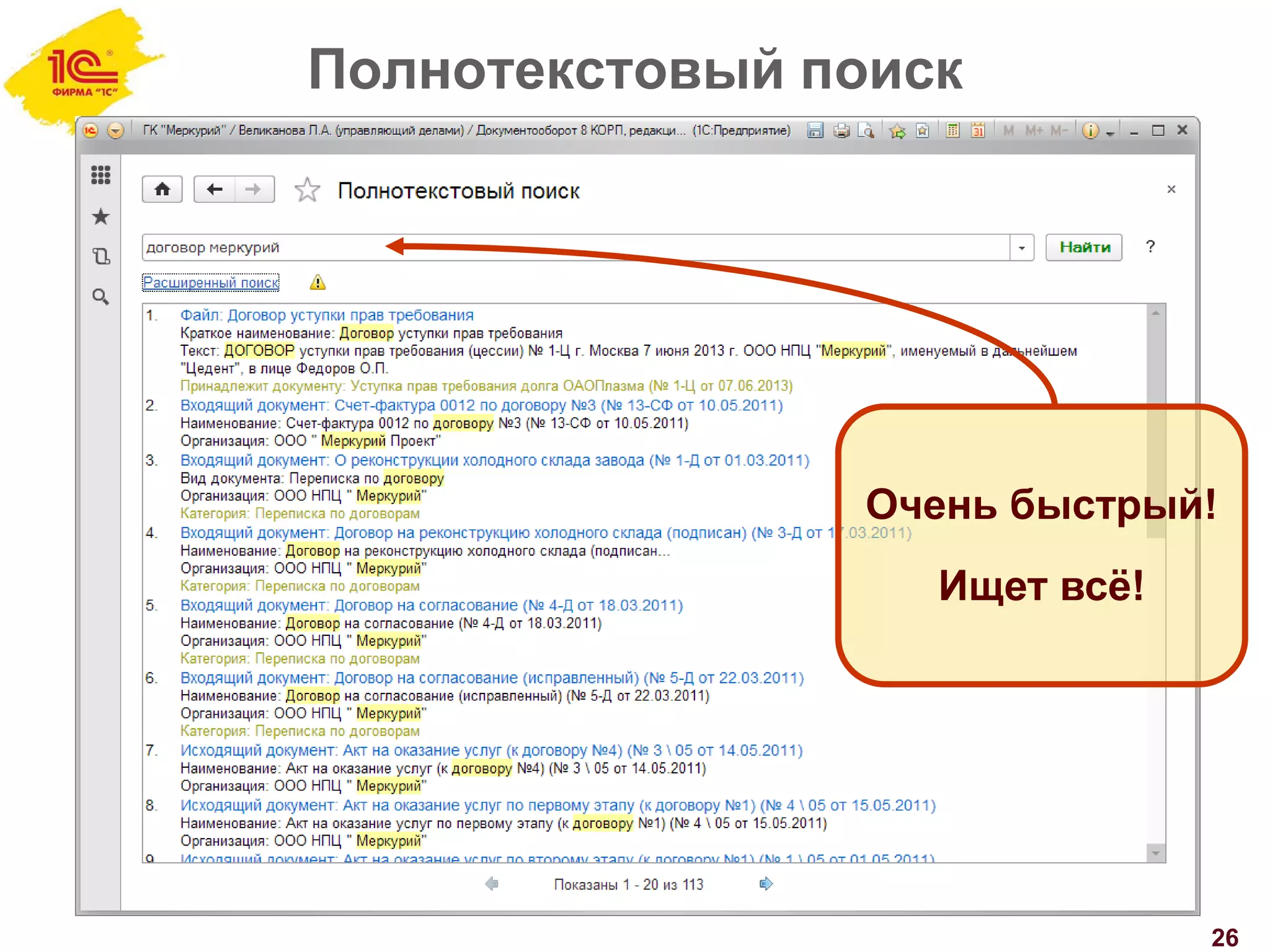Expand the dropdown arrow next to info icon
Image resolution: width=1270 pixels, height=952 pixels.
1111,133
